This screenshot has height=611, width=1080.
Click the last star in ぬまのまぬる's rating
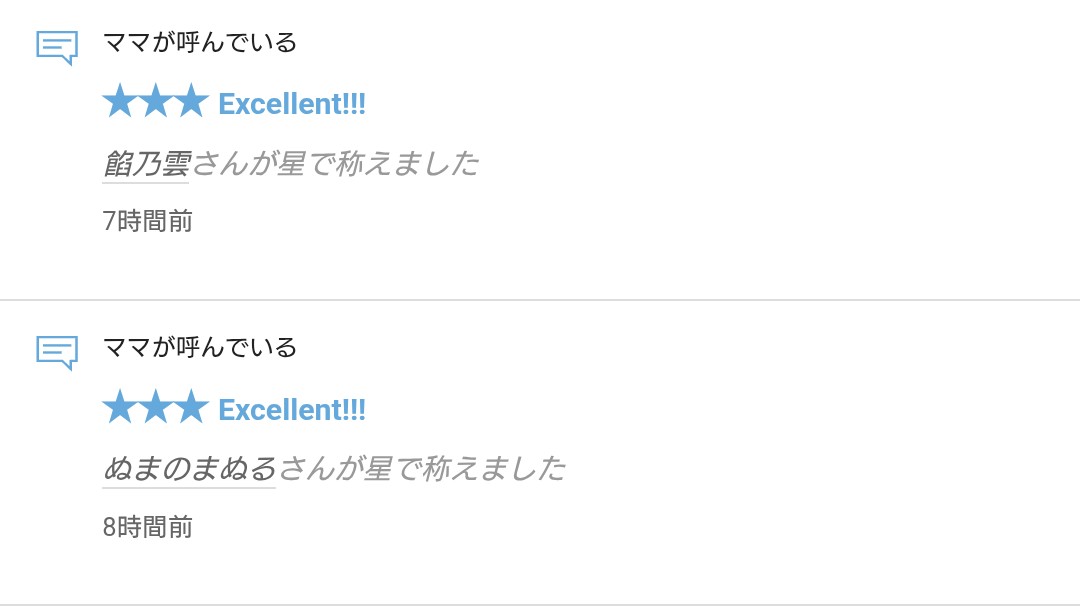coord(191,406)
